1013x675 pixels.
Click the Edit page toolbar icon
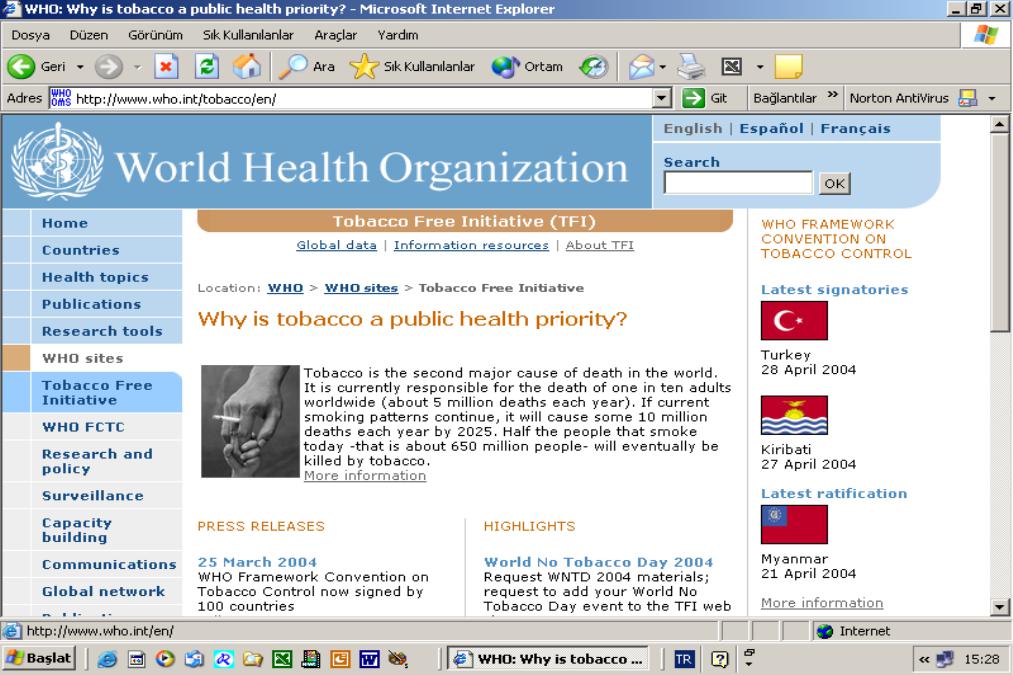click(x=731, y=67)
